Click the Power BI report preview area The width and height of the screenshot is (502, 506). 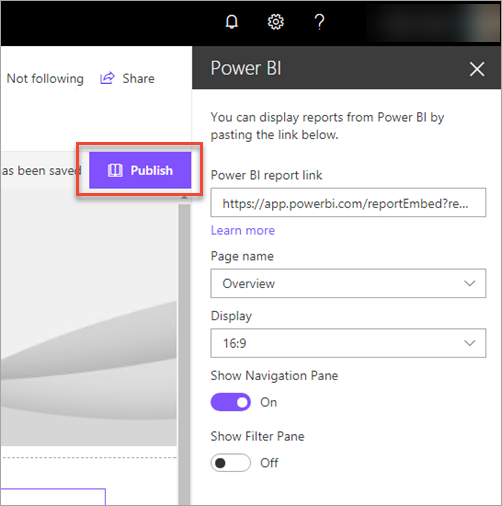point(88,317)
